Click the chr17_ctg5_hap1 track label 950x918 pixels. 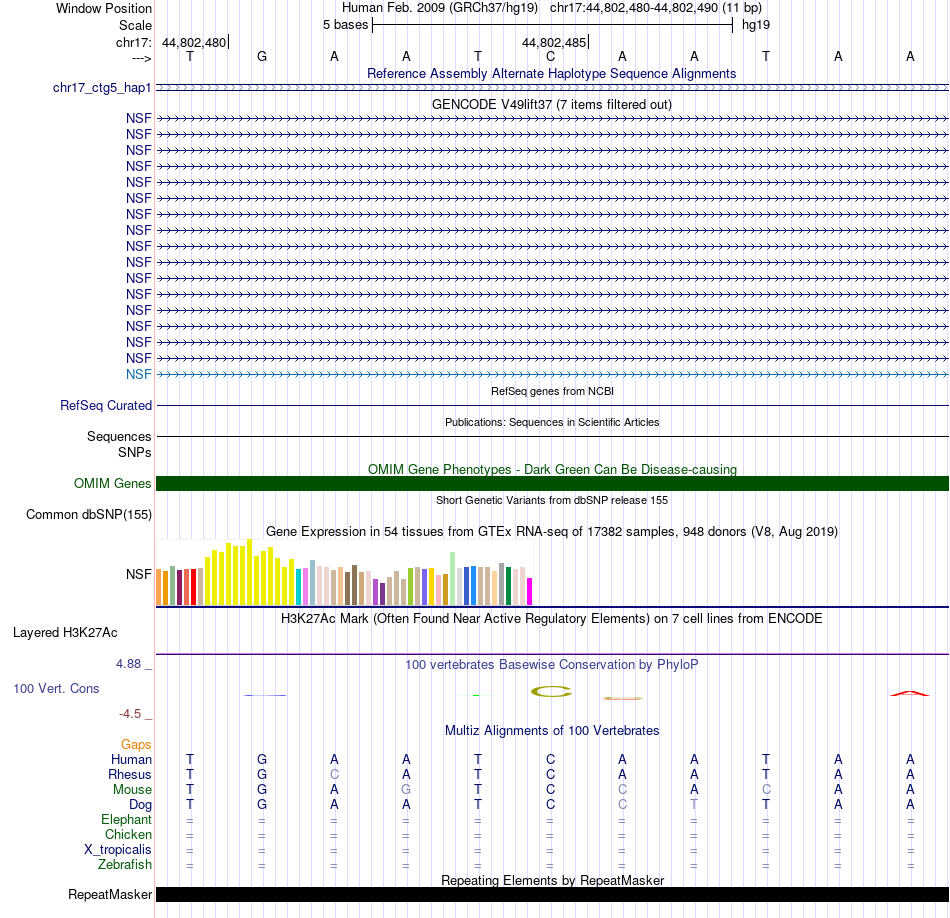102,88
